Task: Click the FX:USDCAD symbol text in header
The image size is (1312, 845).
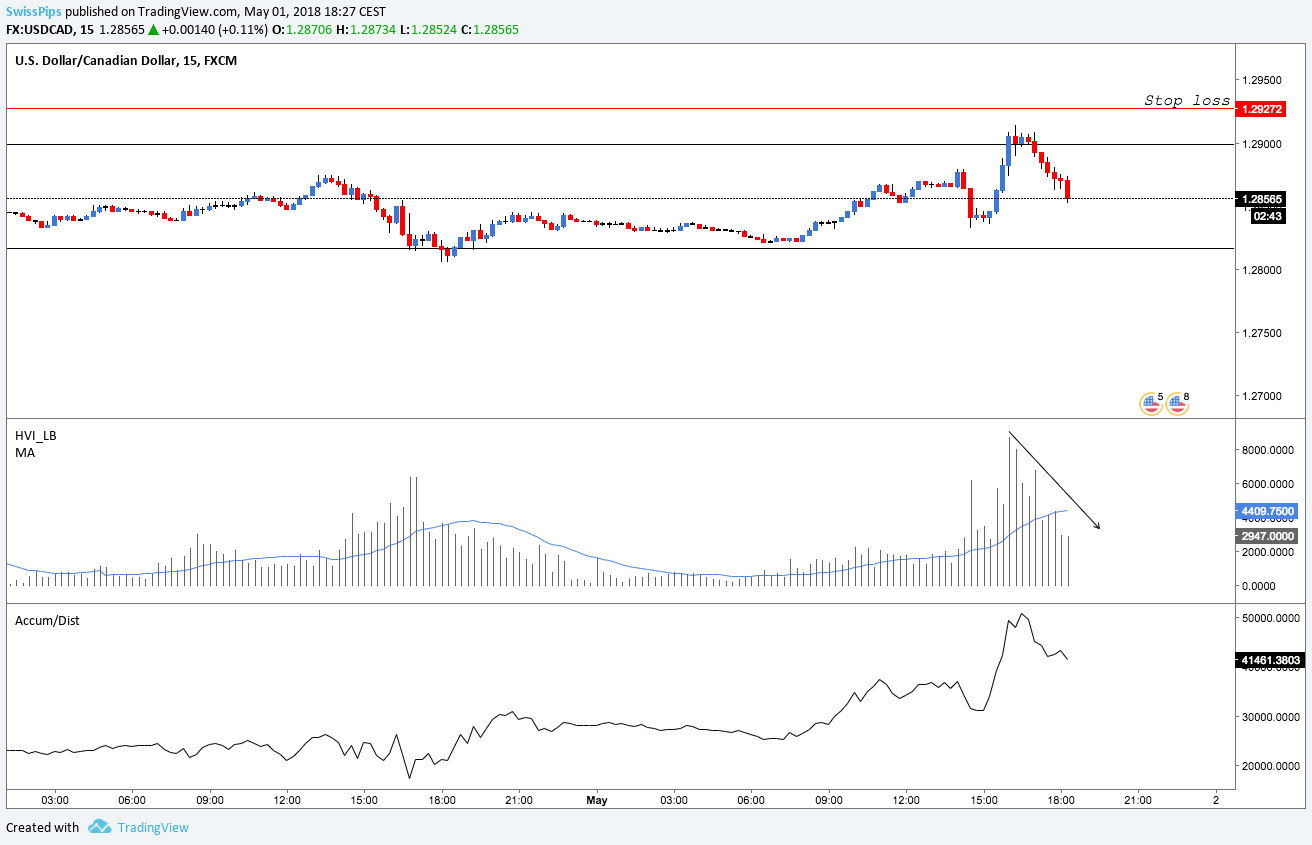Action: pos(40,30)
